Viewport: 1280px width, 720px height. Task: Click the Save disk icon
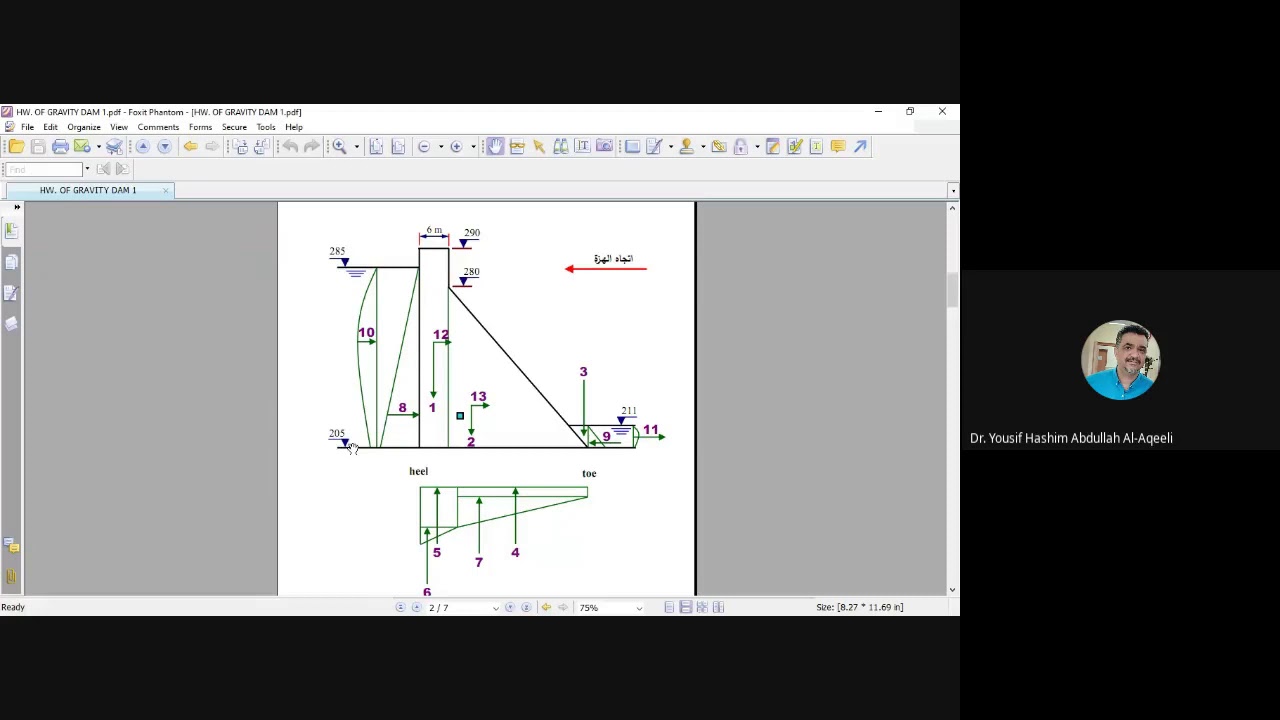[38, 147]
